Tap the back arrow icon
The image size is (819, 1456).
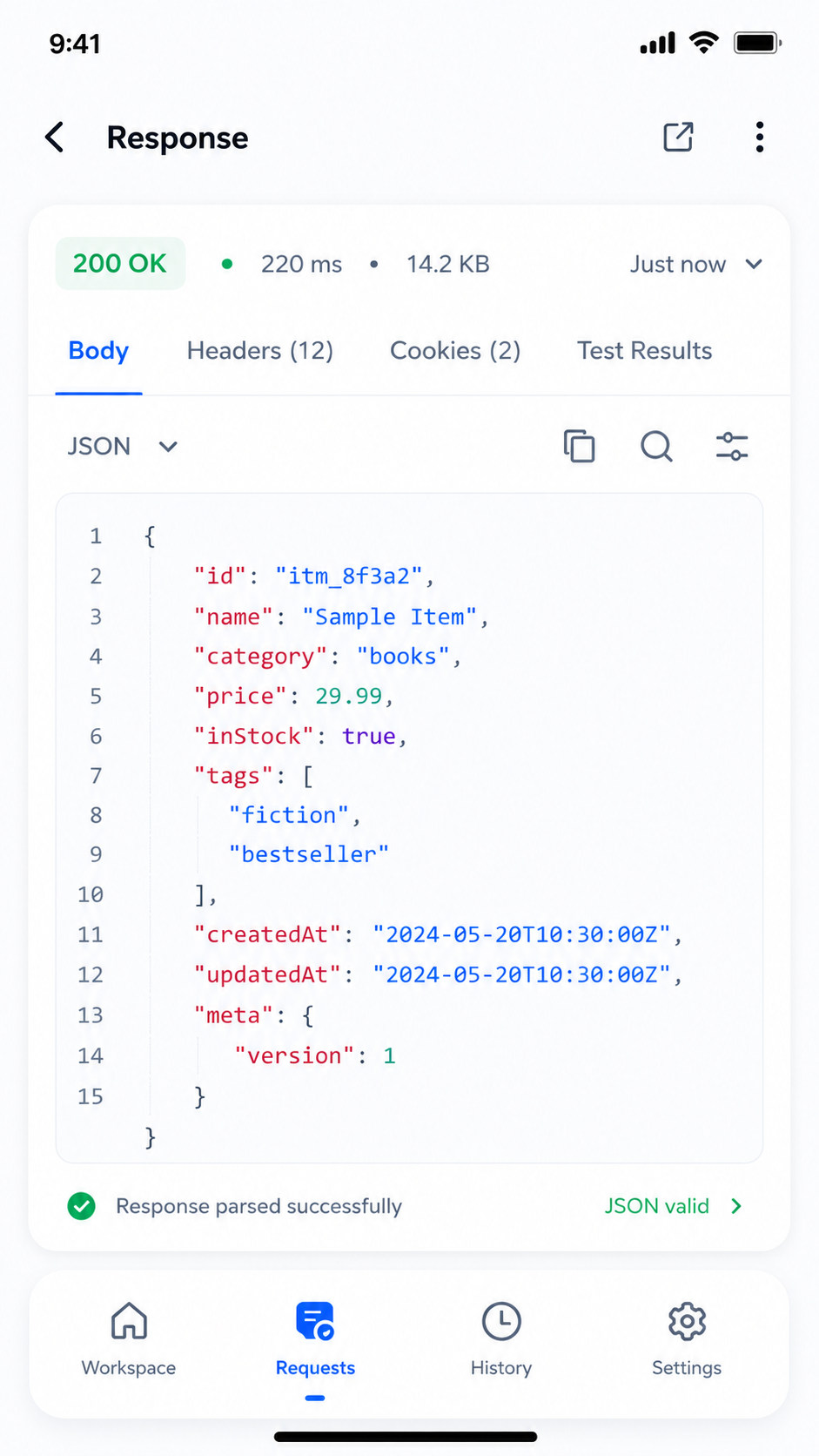coord(55,138)
